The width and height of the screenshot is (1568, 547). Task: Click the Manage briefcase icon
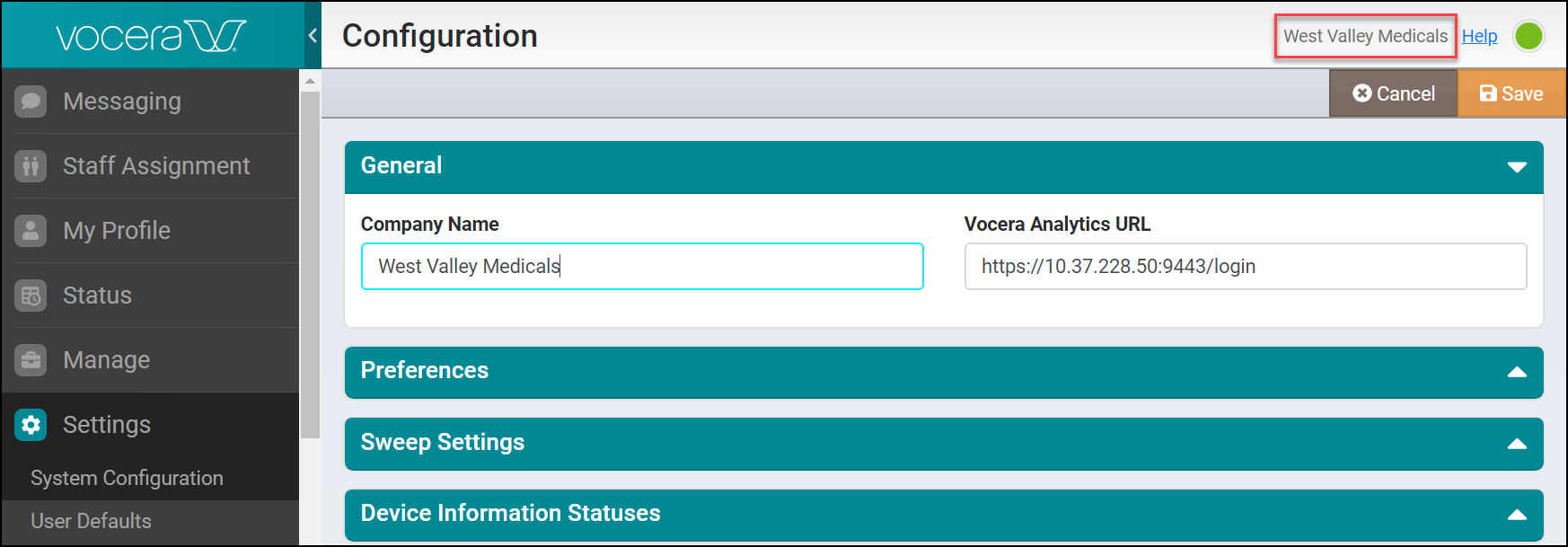coord(31,360)
